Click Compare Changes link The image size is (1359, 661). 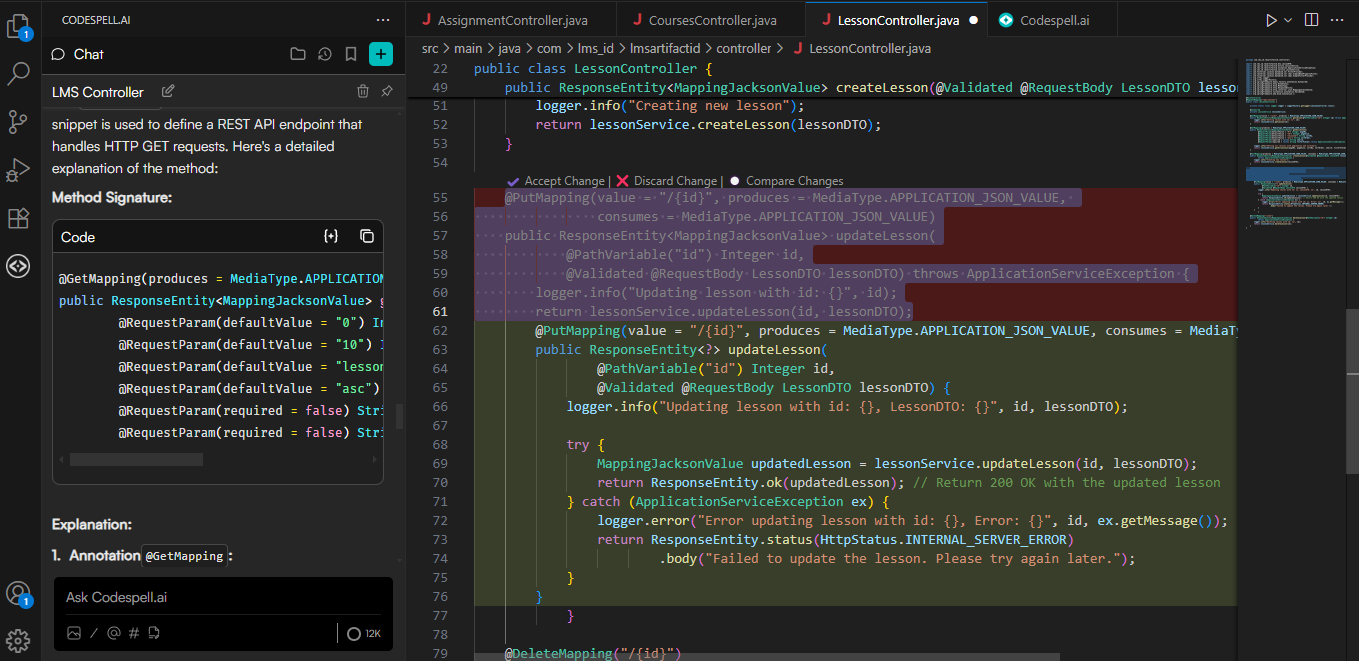point(786,181)
